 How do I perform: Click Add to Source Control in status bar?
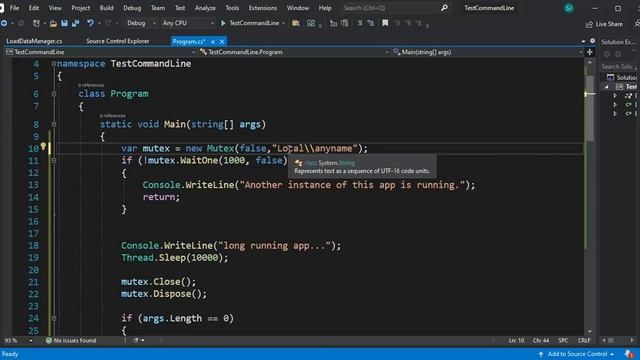576,354
